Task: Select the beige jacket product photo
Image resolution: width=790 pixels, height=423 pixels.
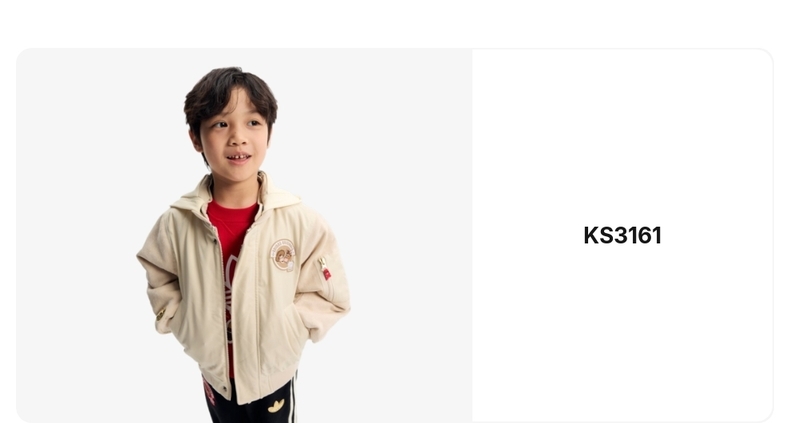Action: (244, 236)
